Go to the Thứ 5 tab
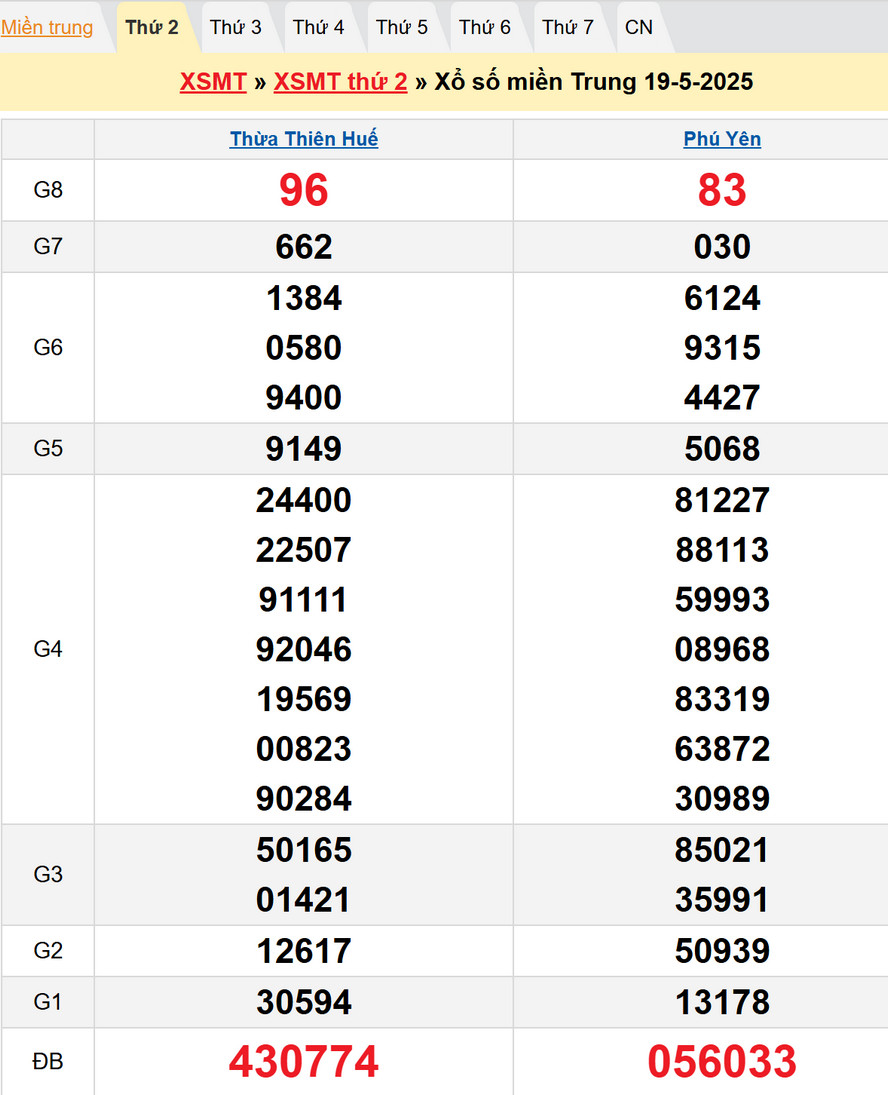This screenshot has width=888, height=1095. click(402, 27)
